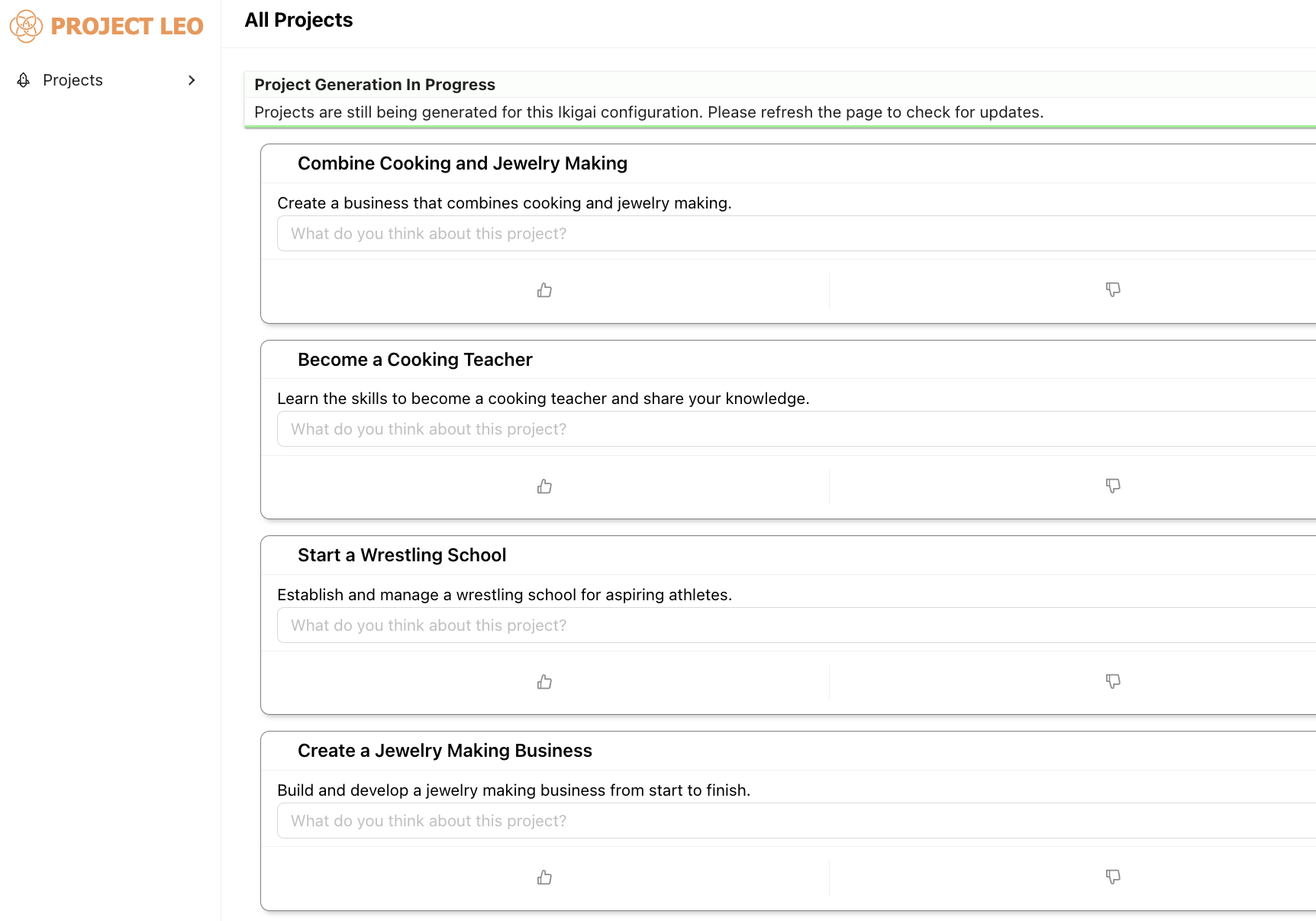This screenshot has width=1316, height=921.
Task: Dislike the Become a Cooking Teacher project
Action: click(x=1113, y=486)
